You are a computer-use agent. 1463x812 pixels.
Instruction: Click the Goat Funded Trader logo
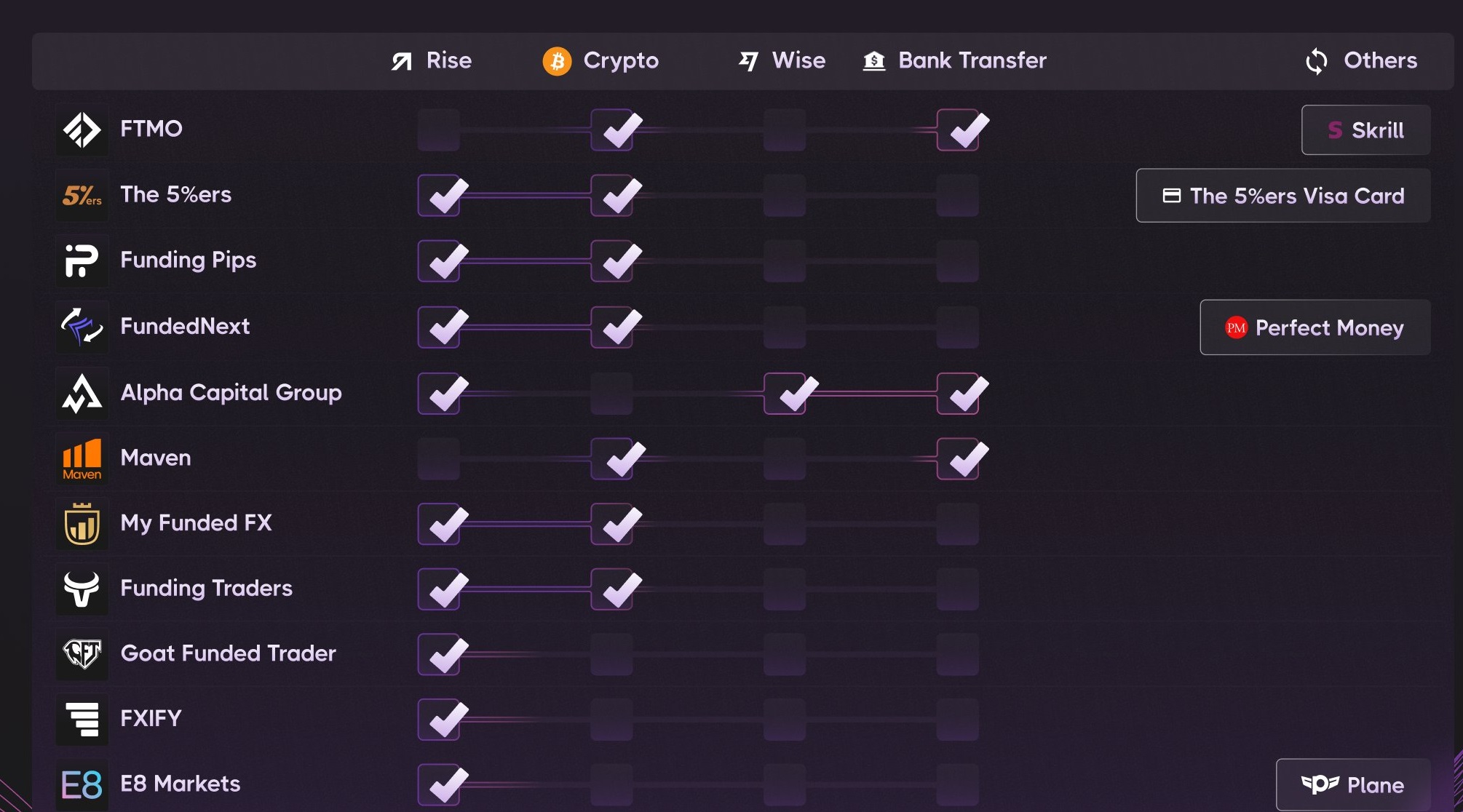tap(82, 654)
